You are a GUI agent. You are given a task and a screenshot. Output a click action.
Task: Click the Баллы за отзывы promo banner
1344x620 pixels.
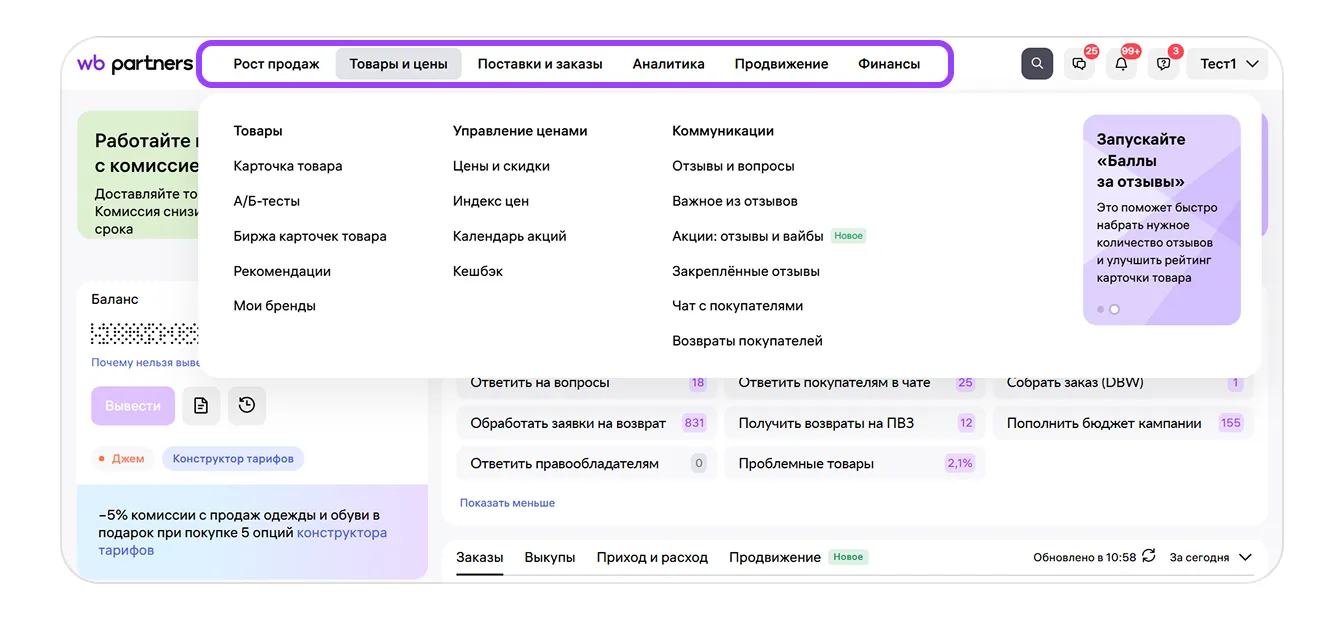1162,220
